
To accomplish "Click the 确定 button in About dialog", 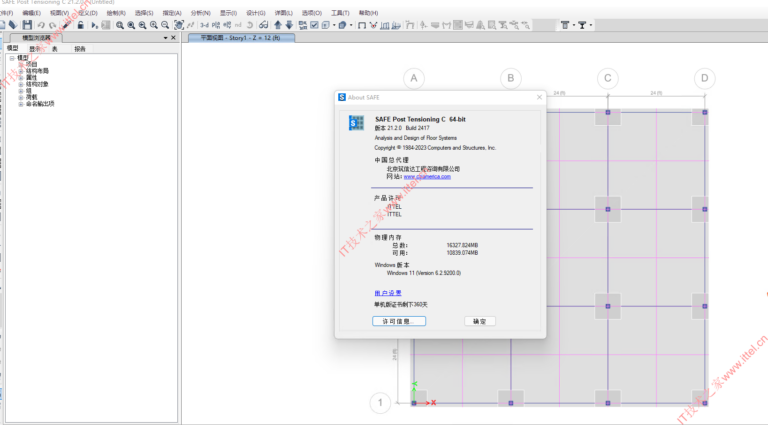I will [x=479, y=321].
